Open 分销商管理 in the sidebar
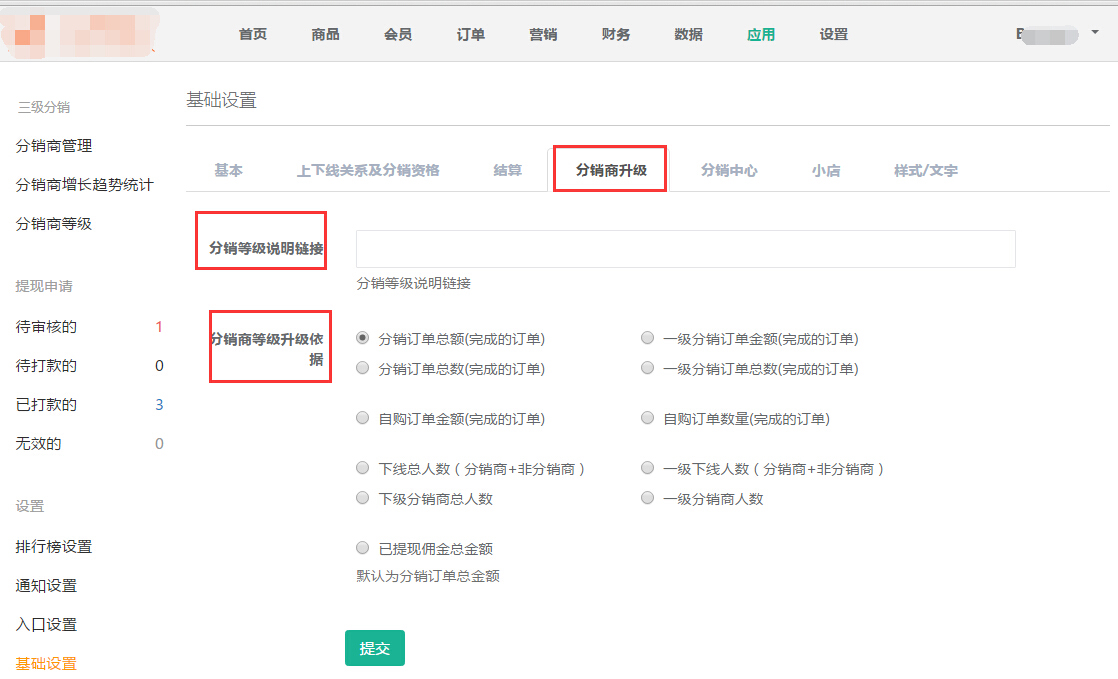Image resolution: width=1118 pixels, height=679 pixels. pos(54,146)
